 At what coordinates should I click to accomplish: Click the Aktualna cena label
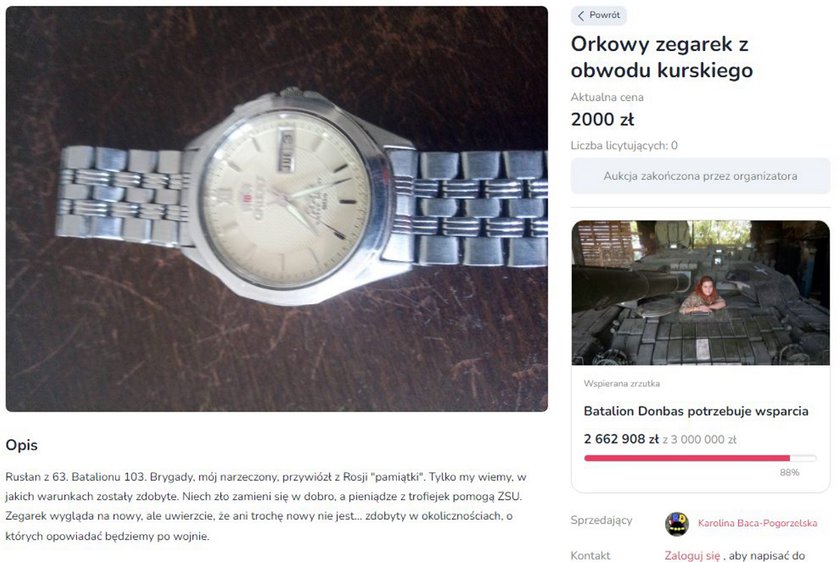(607, 98)
